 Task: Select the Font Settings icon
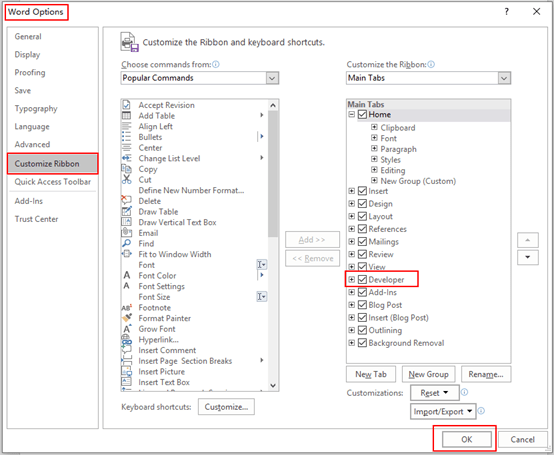tap(126, 286)
